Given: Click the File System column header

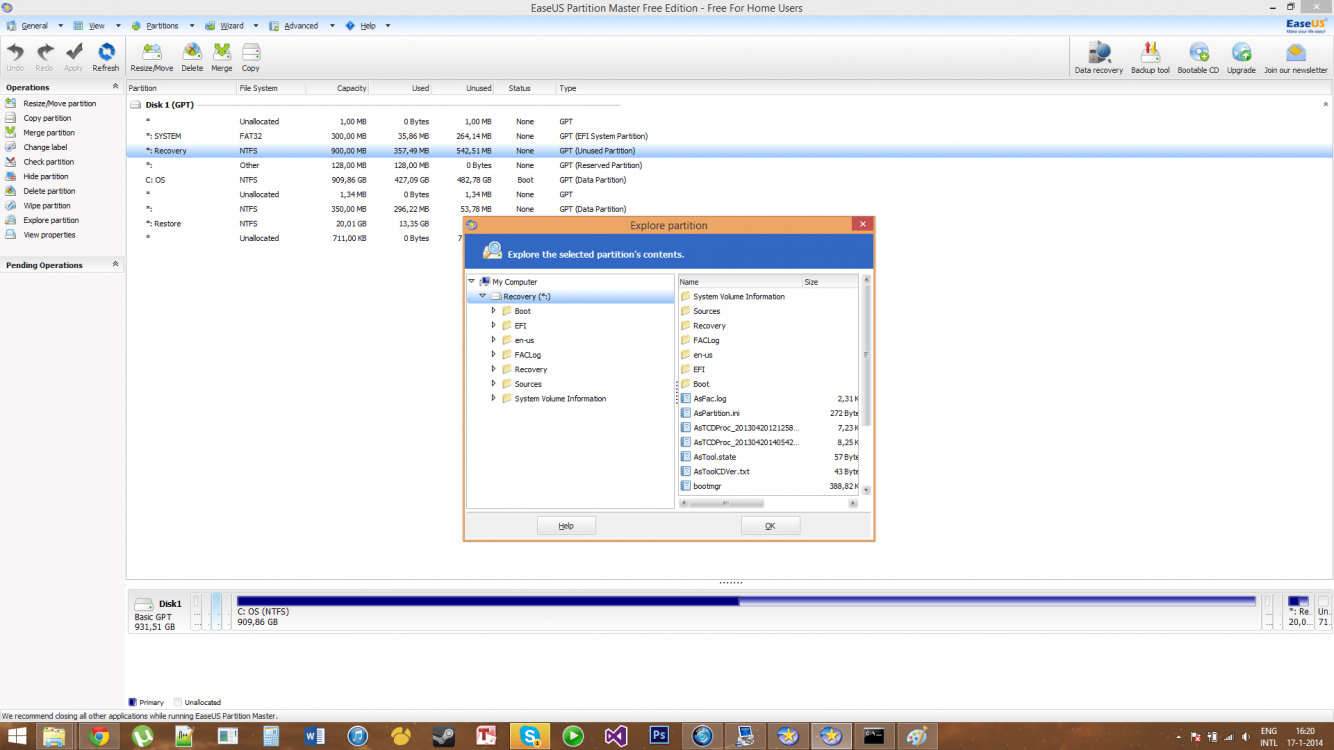Looking at the screenshot, I should coord(271,88).
